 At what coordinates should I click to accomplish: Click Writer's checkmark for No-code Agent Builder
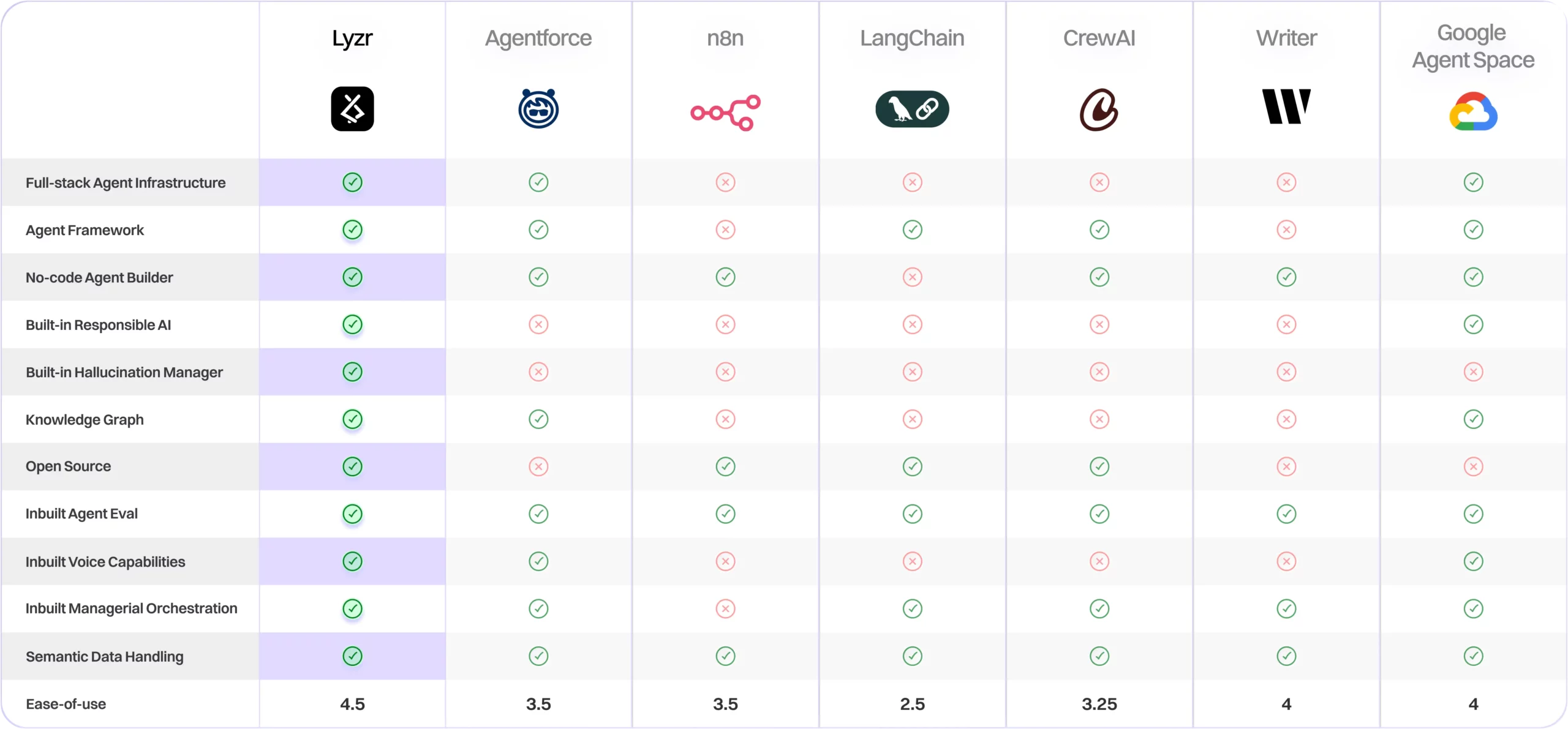1286,277
